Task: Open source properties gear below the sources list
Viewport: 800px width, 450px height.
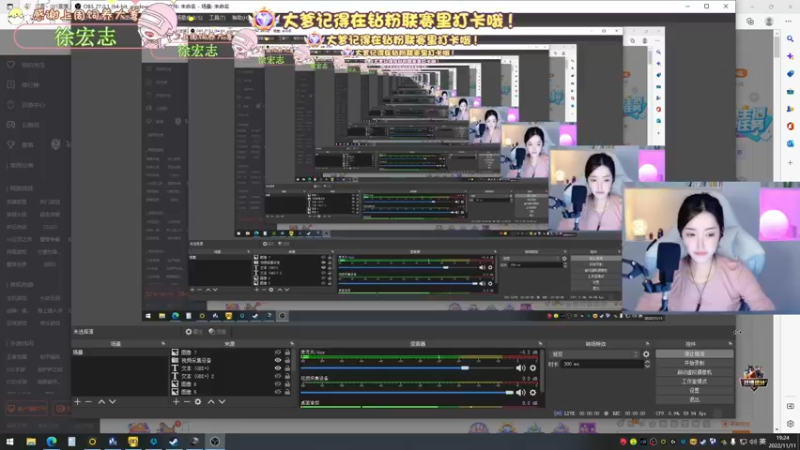Action: pyautogui.click(x=198, y=402)
